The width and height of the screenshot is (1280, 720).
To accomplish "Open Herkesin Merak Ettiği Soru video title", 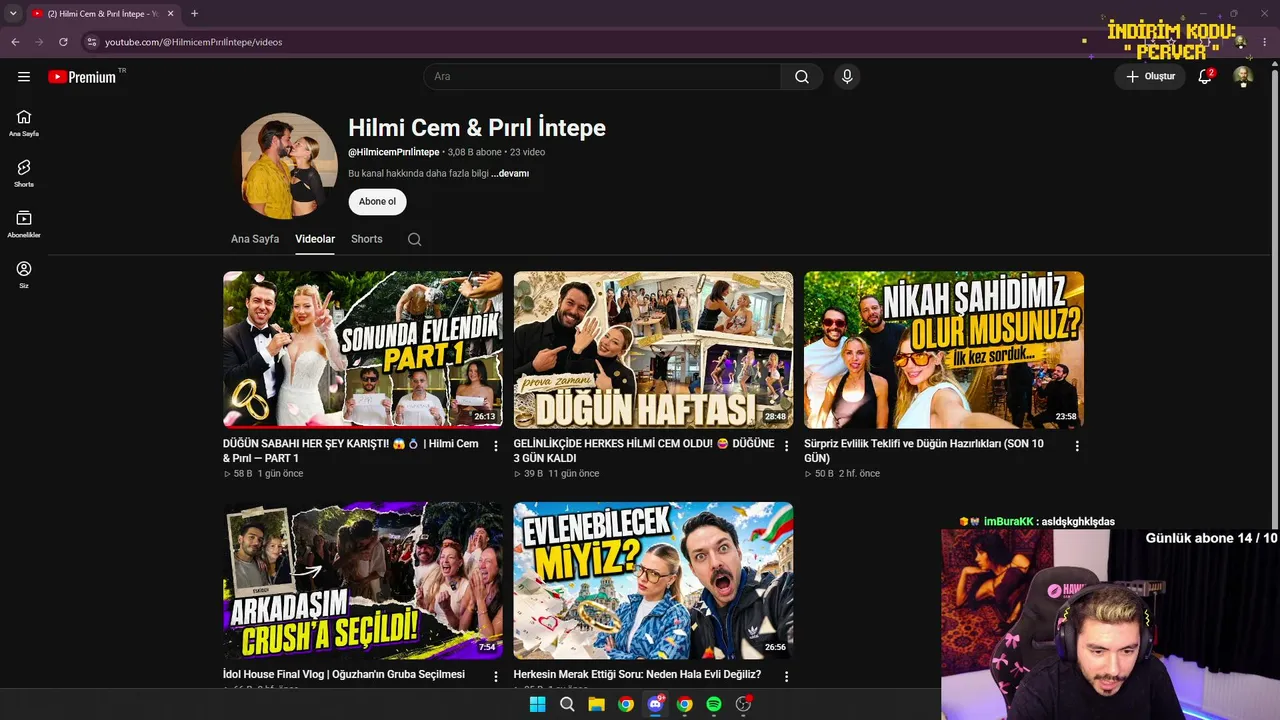I will click(637, 675).
